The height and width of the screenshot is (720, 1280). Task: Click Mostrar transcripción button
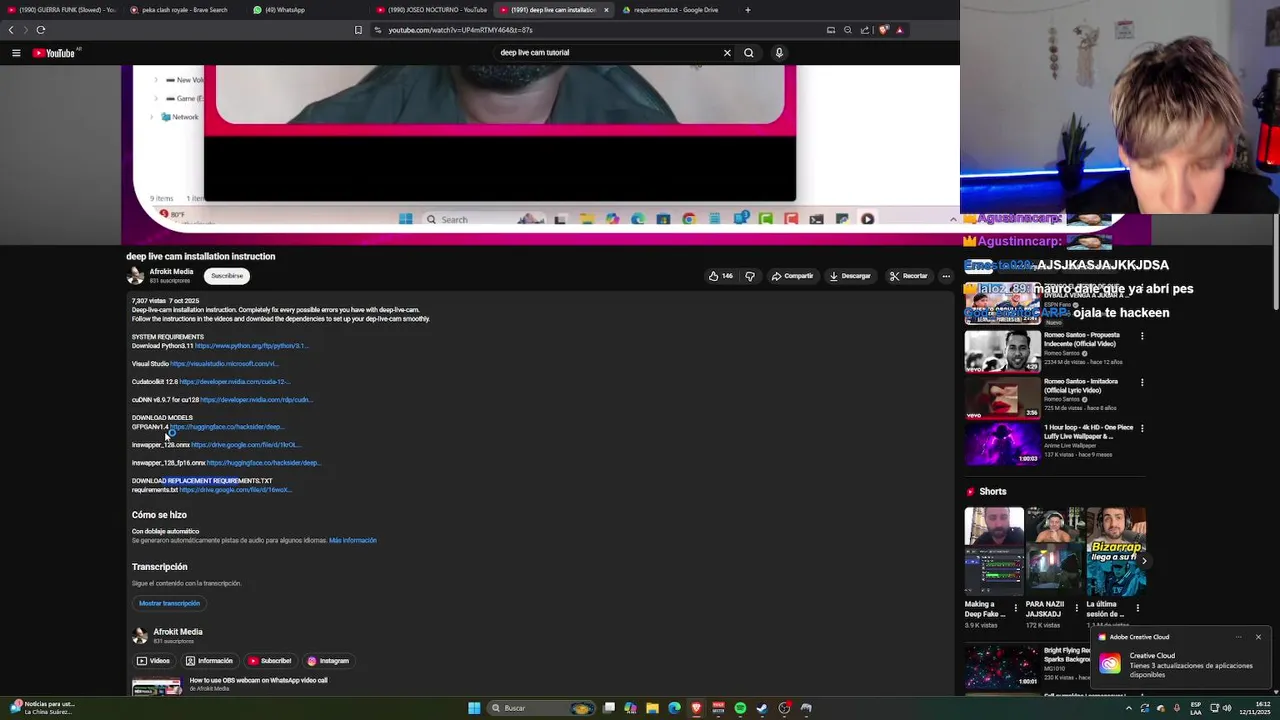click(169, 603)
